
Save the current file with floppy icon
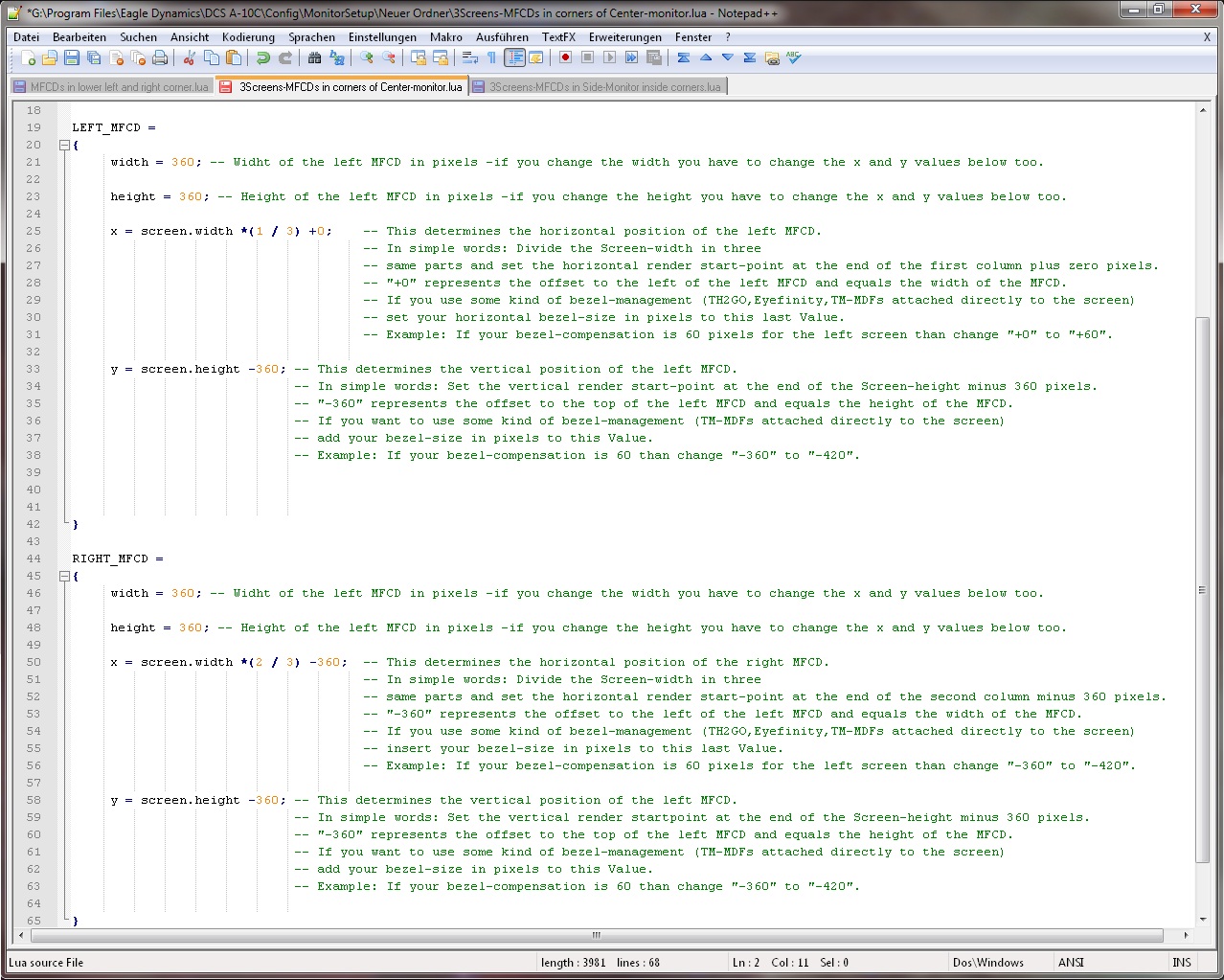coord(72,57)
